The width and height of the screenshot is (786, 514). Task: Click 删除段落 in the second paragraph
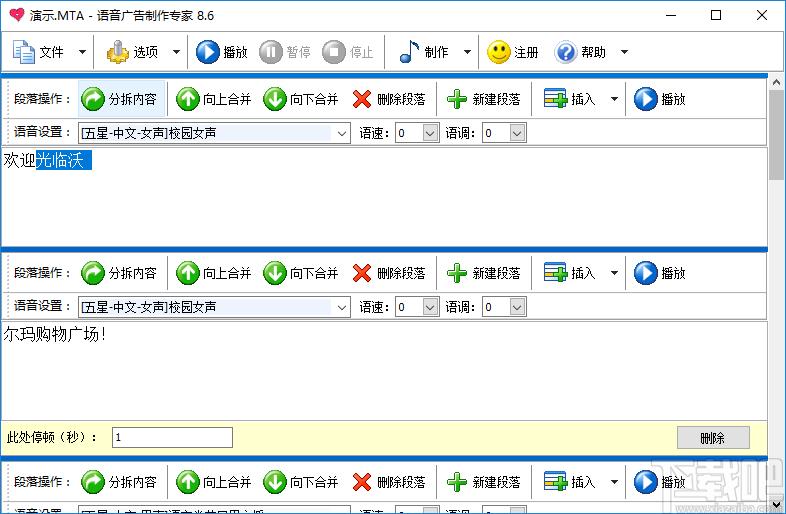click(x=389, y=273)
